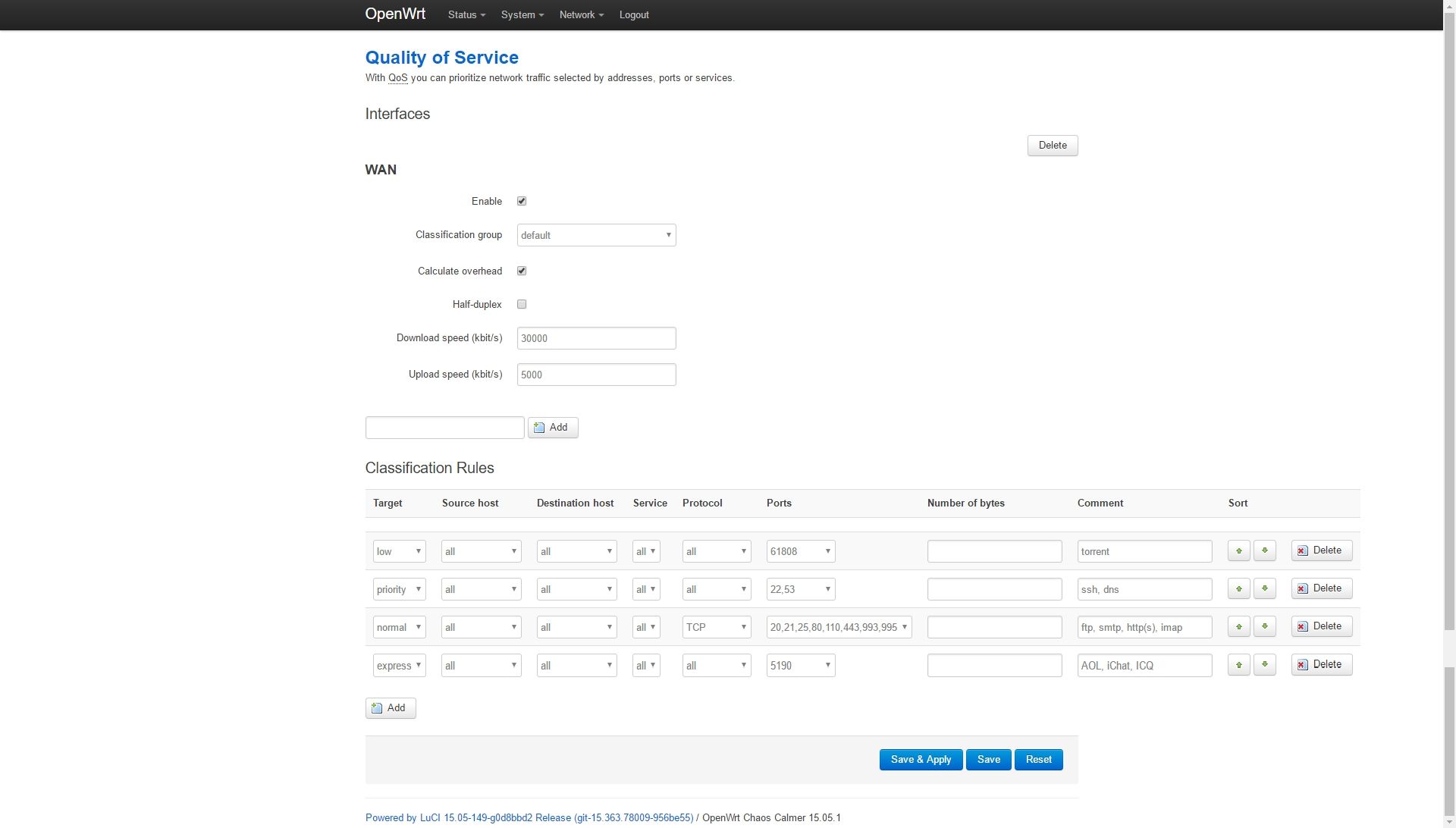Click the Reset button
The width and height of the screenshot is (1456, 828).
(x=1039, y=760)
